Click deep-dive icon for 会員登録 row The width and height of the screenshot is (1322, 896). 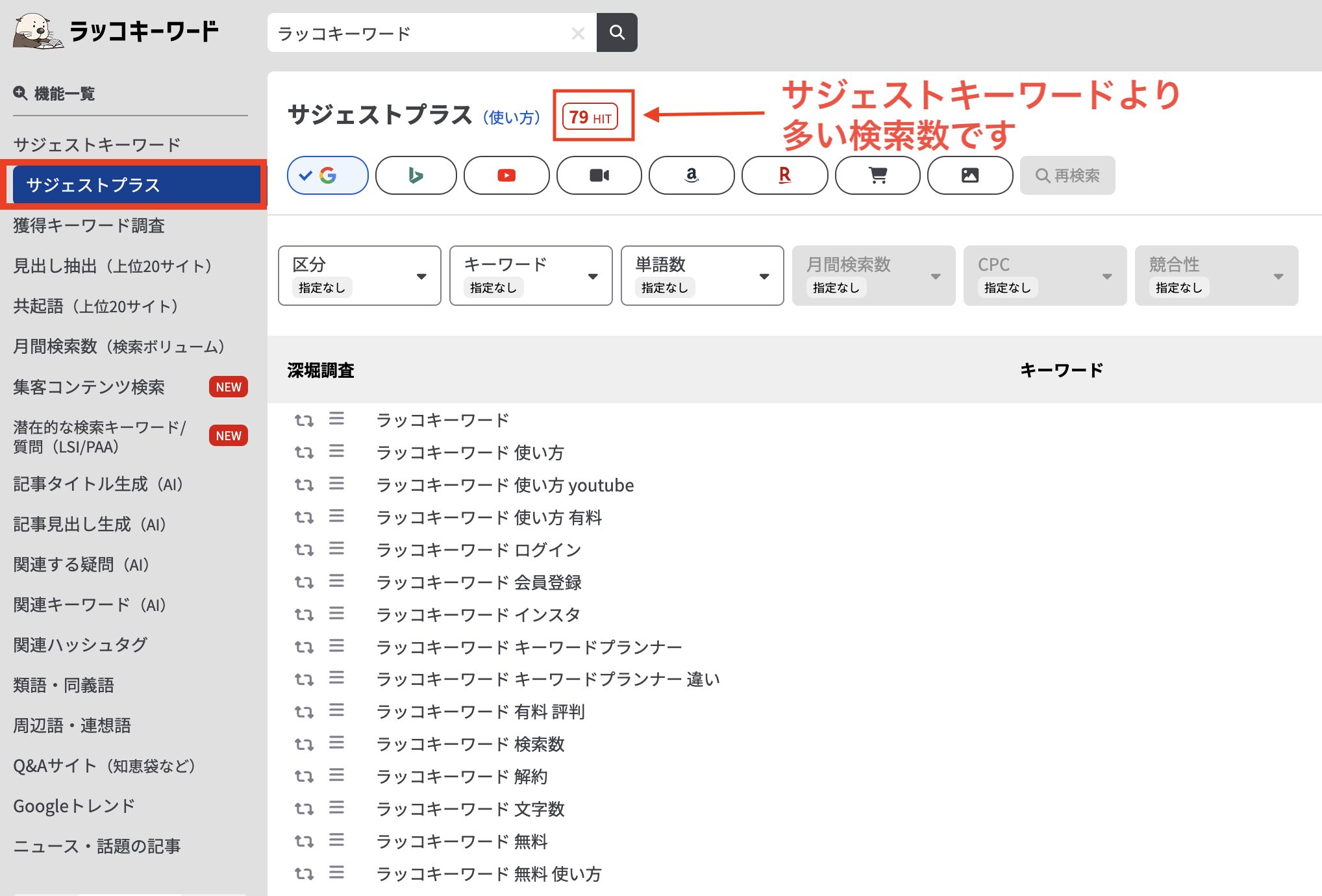[x=304, y=582]
